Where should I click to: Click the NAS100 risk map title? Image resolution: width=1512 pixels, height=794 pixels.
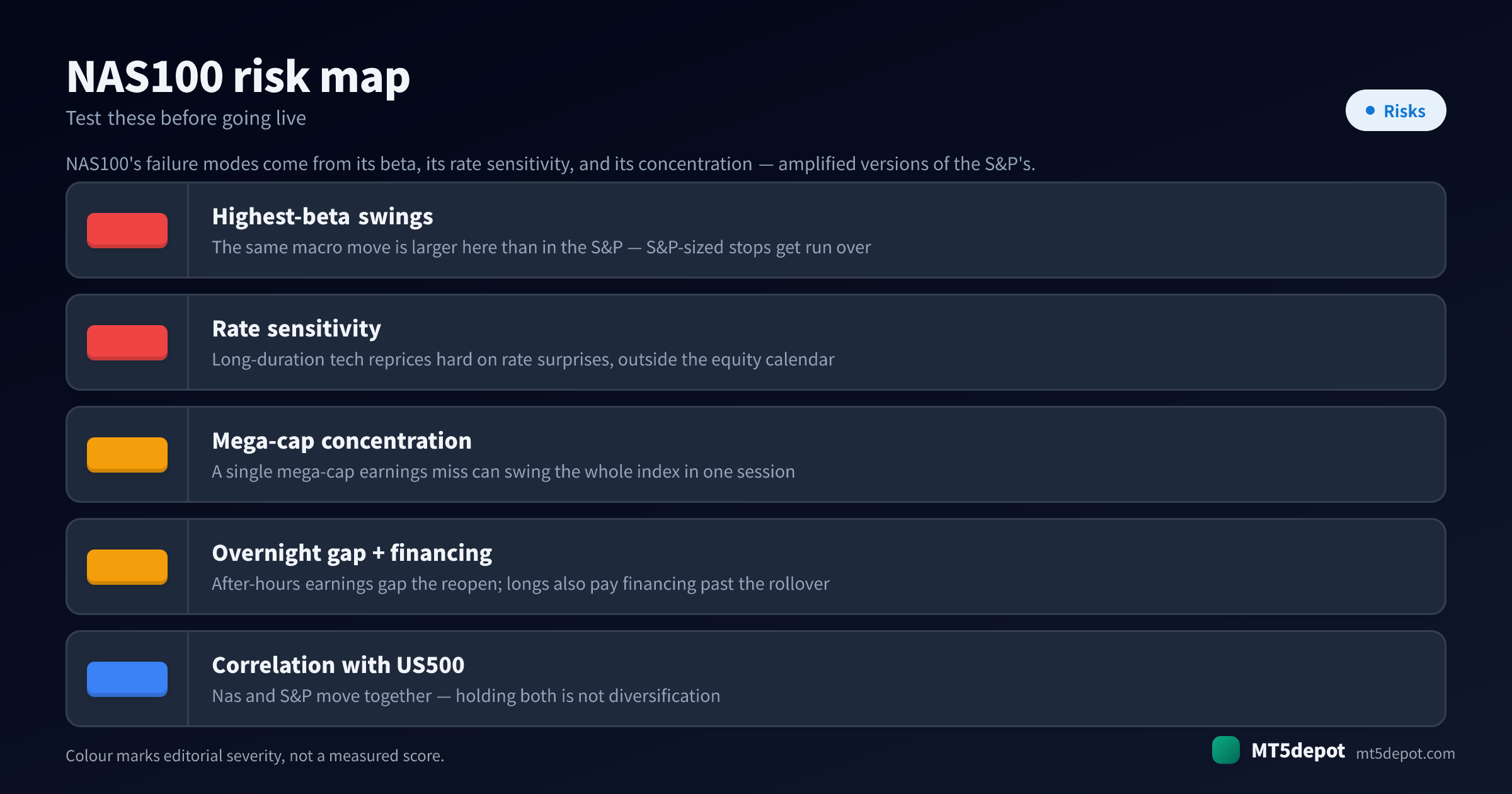pyautogui.click(x=238, y=77)
